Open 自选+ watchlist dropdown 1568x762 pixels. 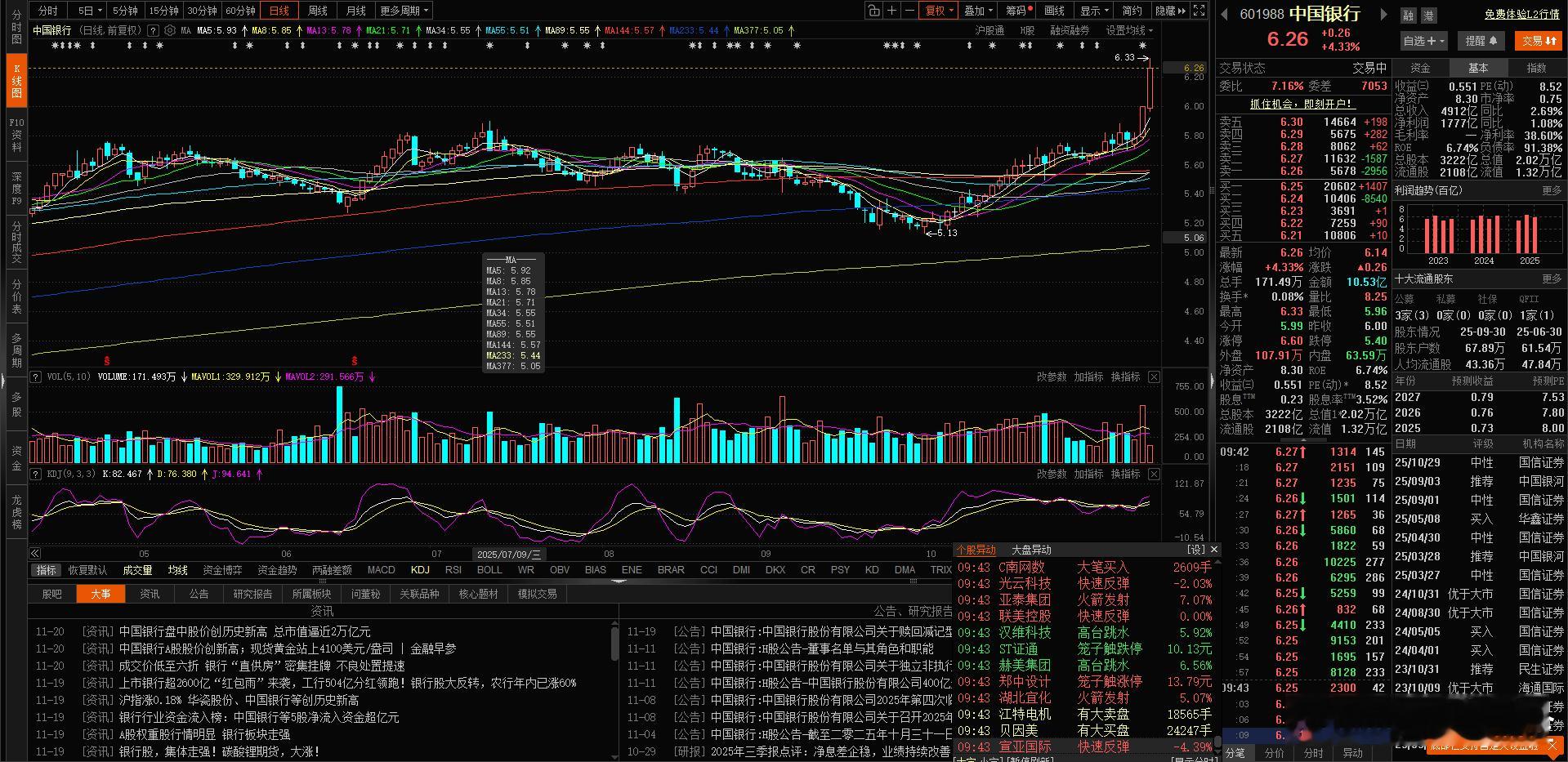1423,41
